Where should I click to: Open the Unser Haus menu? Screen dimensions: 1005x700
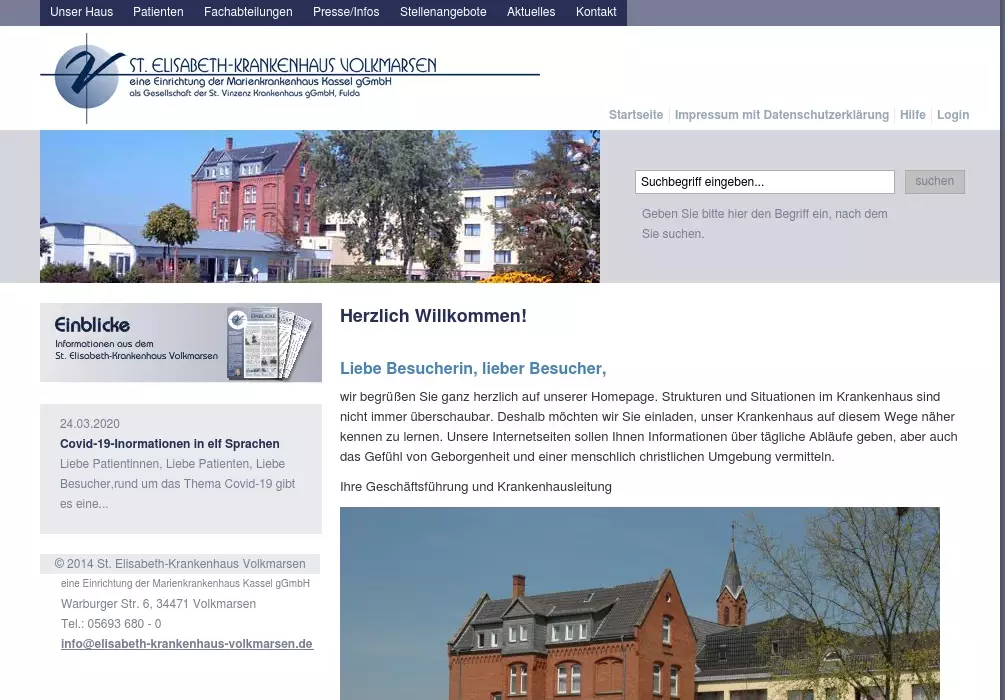click(81, 12)
